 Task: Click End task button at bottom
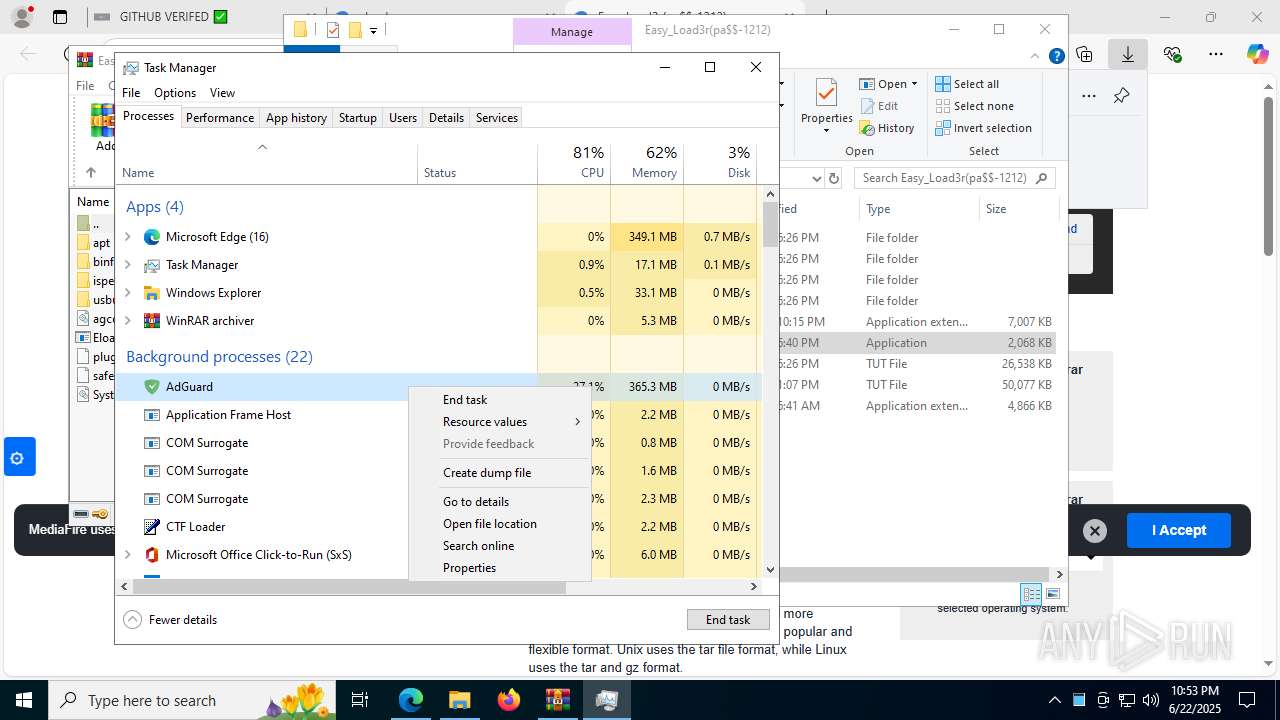[728, 620]
